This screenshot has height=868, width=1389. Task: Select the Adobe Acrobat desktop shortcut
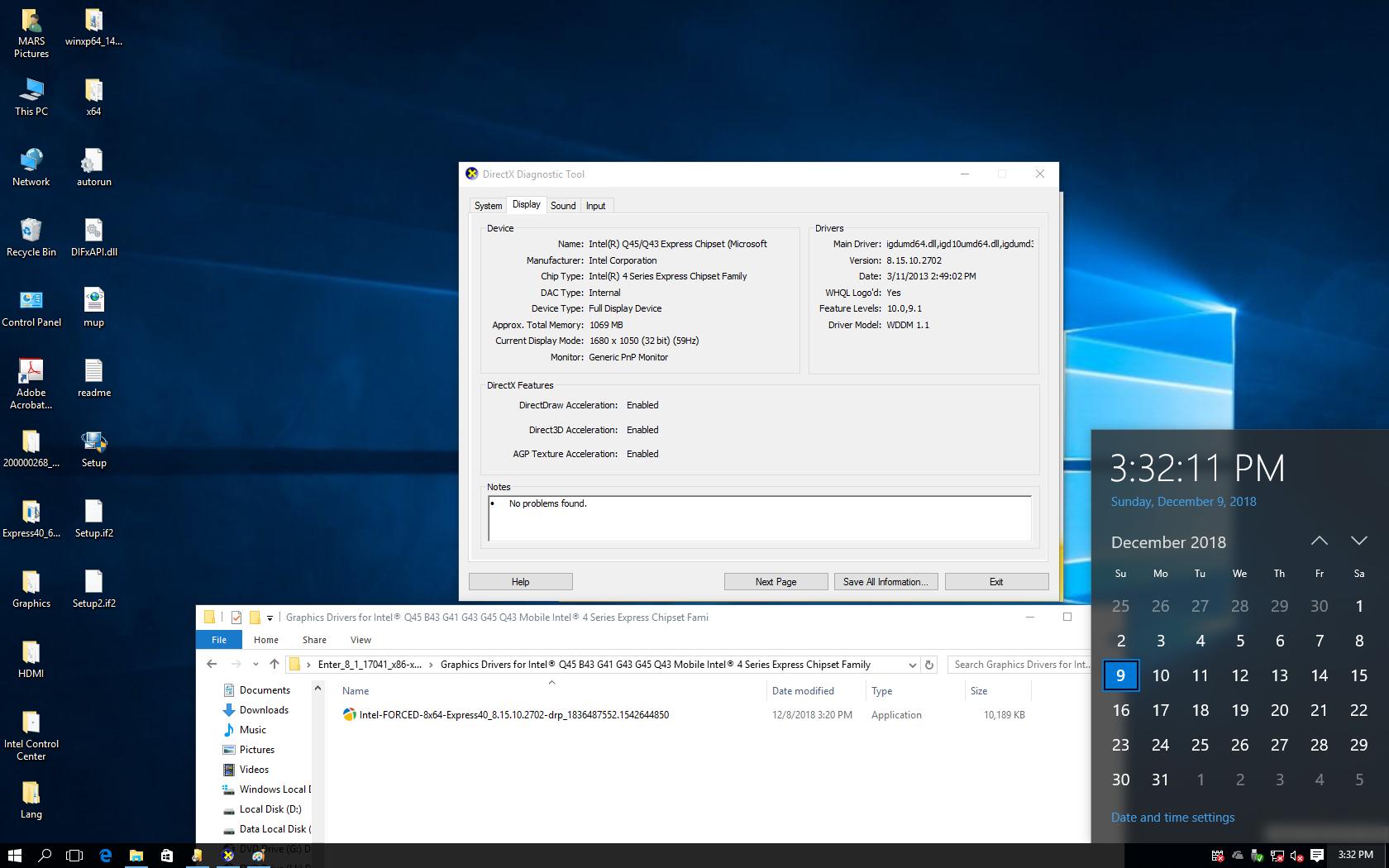(x=31, y=384)
